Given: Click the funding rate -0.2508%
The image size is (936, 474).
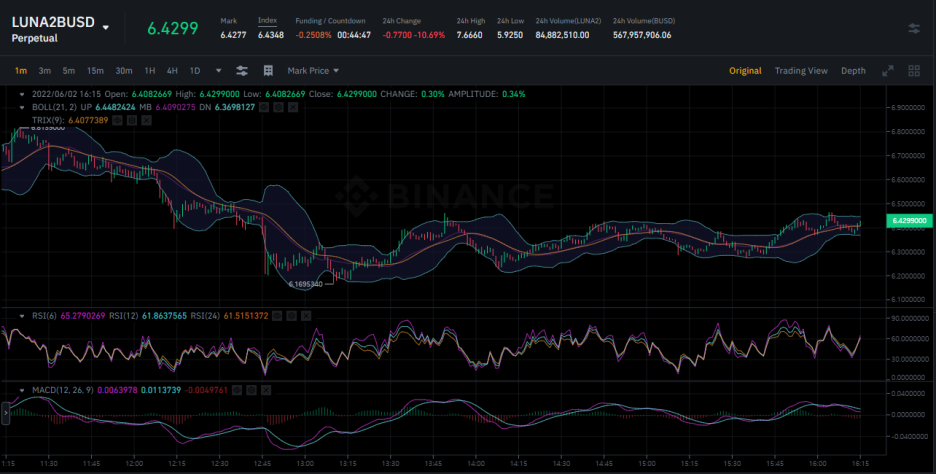Looking at the screenshot, I should (313, 35).
